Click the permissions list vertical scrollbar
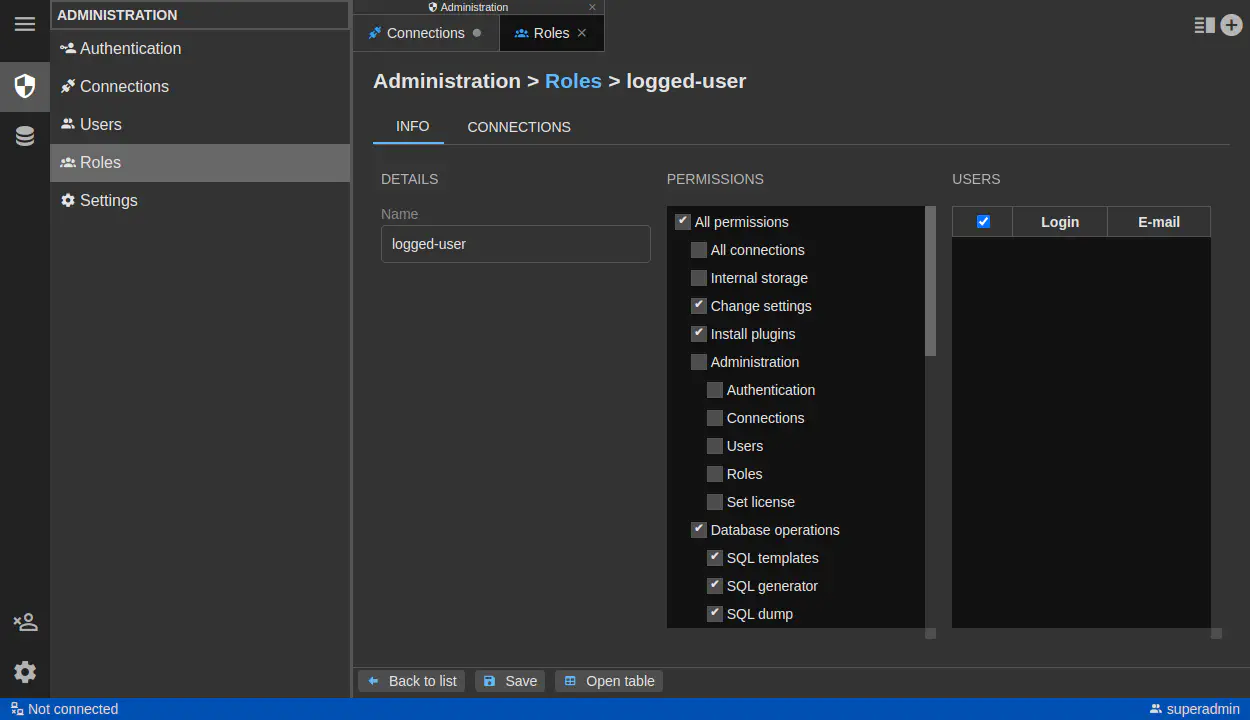Viewport: 1250px width, 720px height. tap(931, 281)
